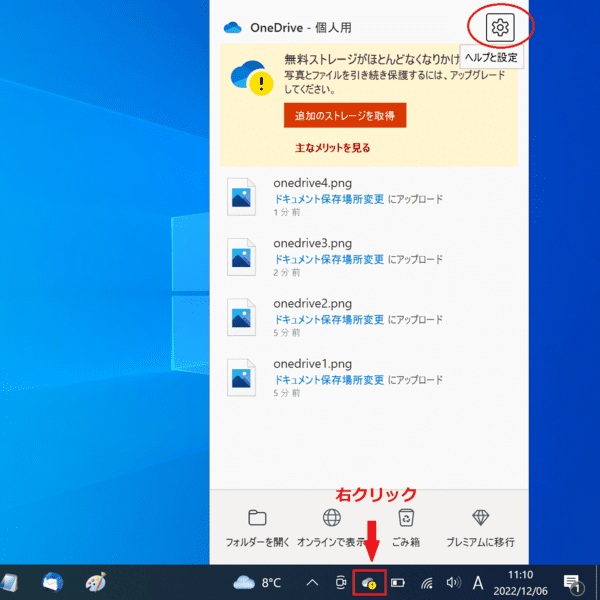Open the 主なメリットを見る link
The width and height of the screenshot is (600, 600).
click(x=333, y=148)
